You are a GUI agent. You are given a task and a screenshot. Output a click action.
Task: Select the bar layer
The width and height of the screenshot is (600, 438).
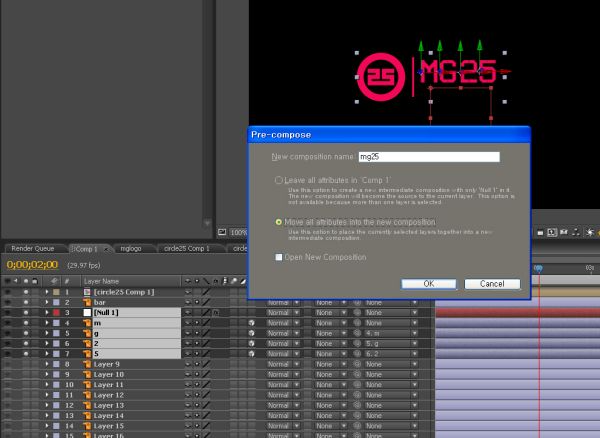[x=99, y=302]
